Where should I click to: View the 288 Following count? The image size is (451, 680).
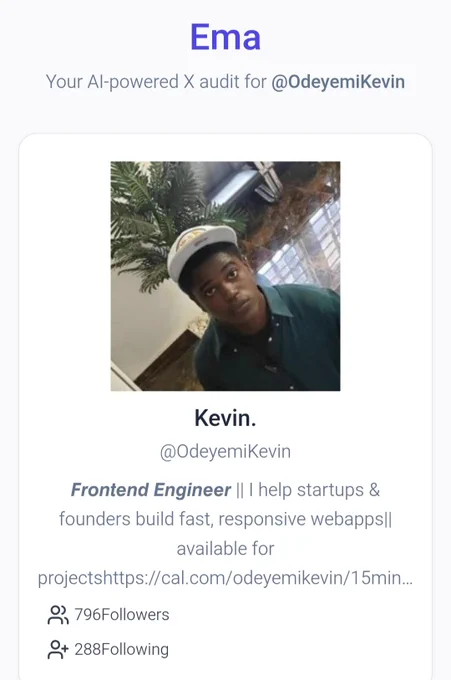(x=121, y=650)
